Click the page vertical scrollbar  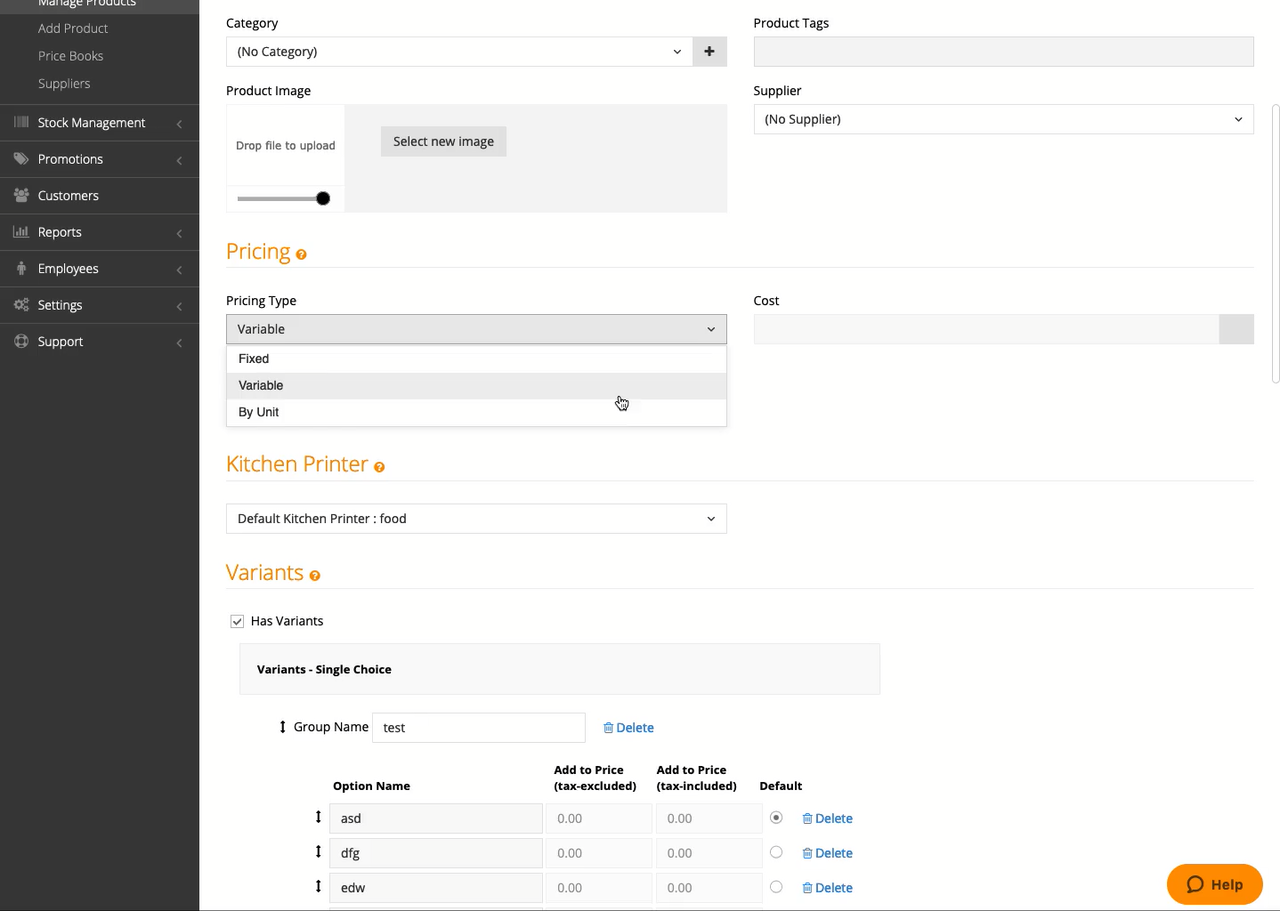click(x=1275, y=243)
